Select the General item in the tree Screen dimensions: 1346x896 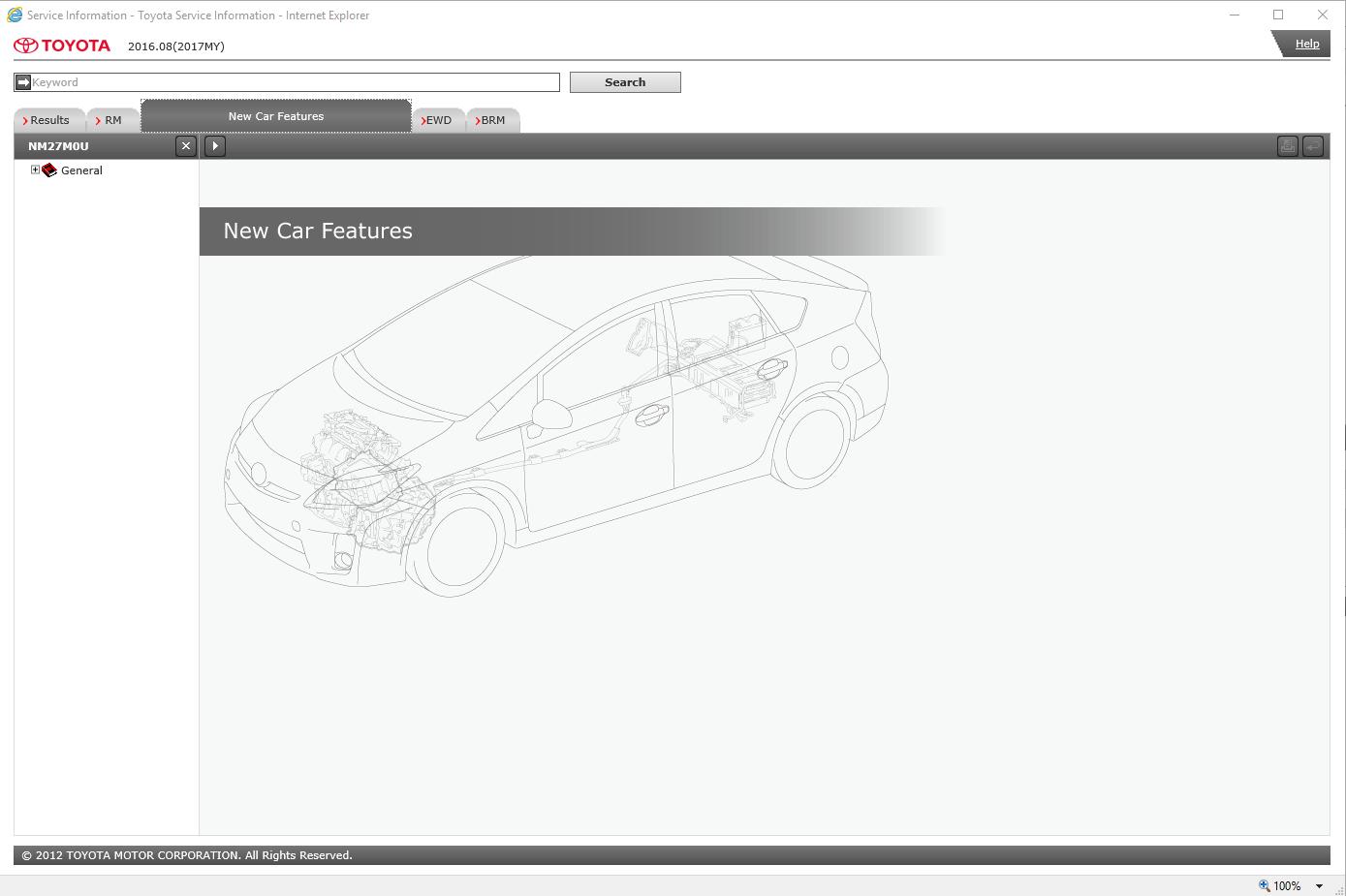[x=81, y=170]
